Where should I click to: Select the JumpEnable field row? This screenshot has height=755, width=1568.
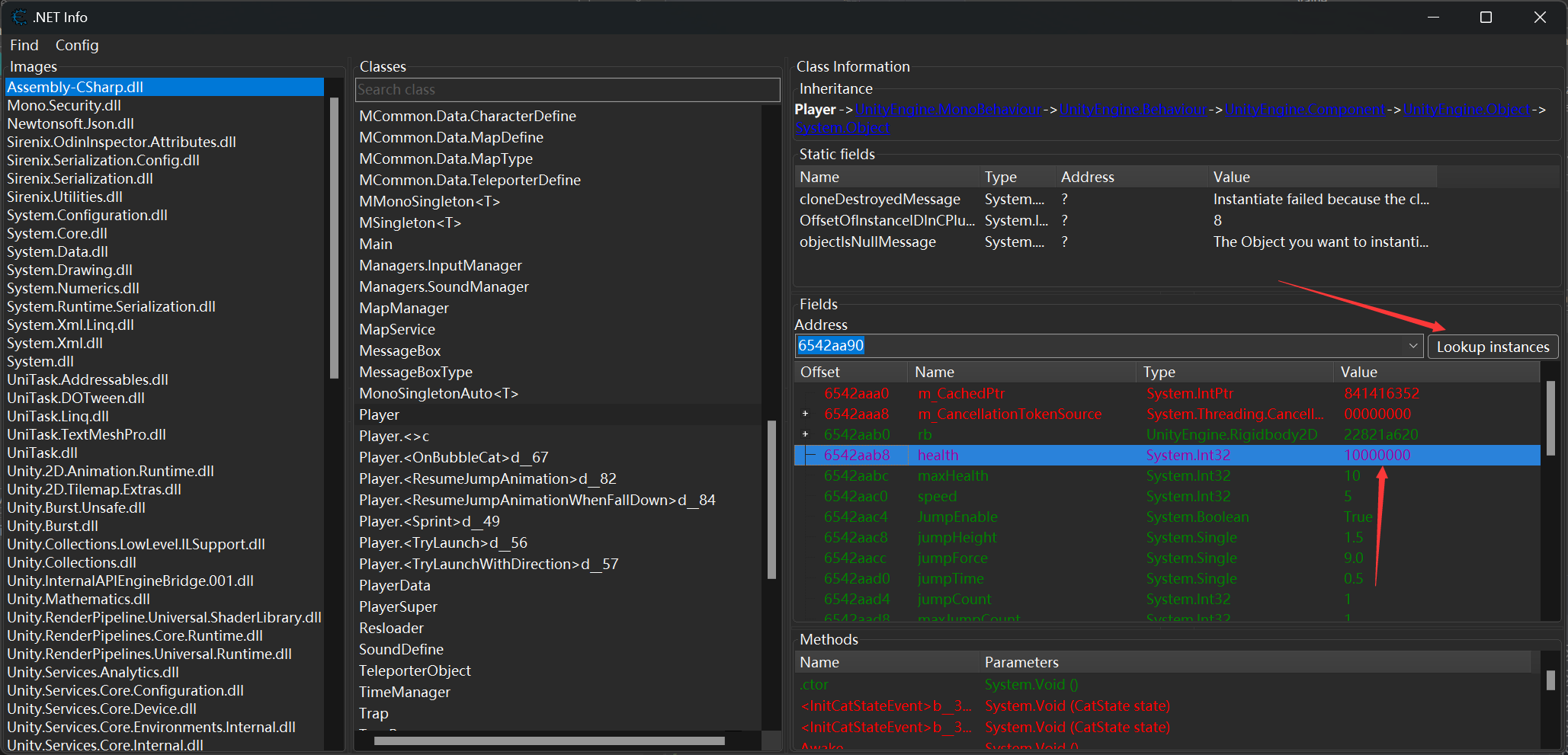click(1167, 517)
